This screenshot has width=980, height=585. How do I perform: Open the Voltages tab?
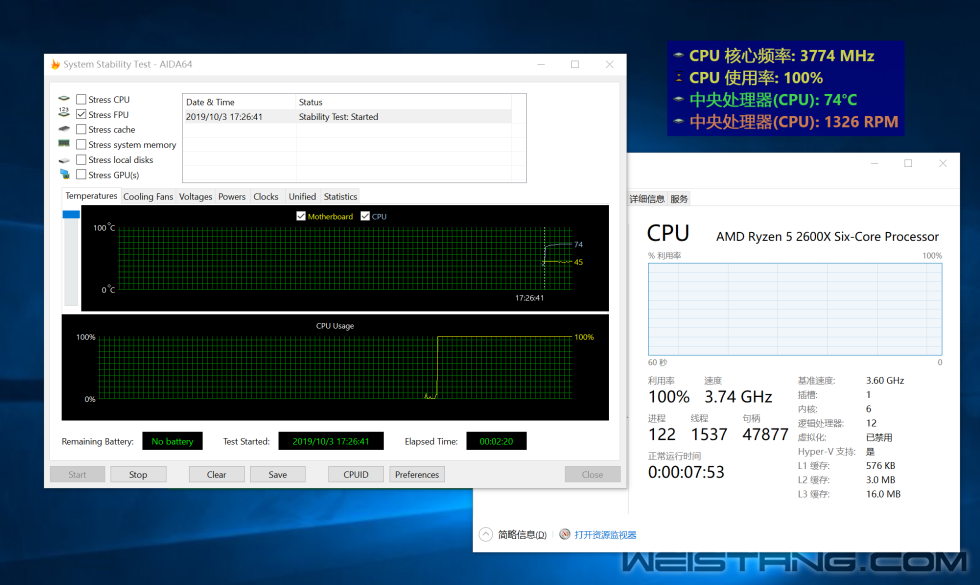point(196,196)
